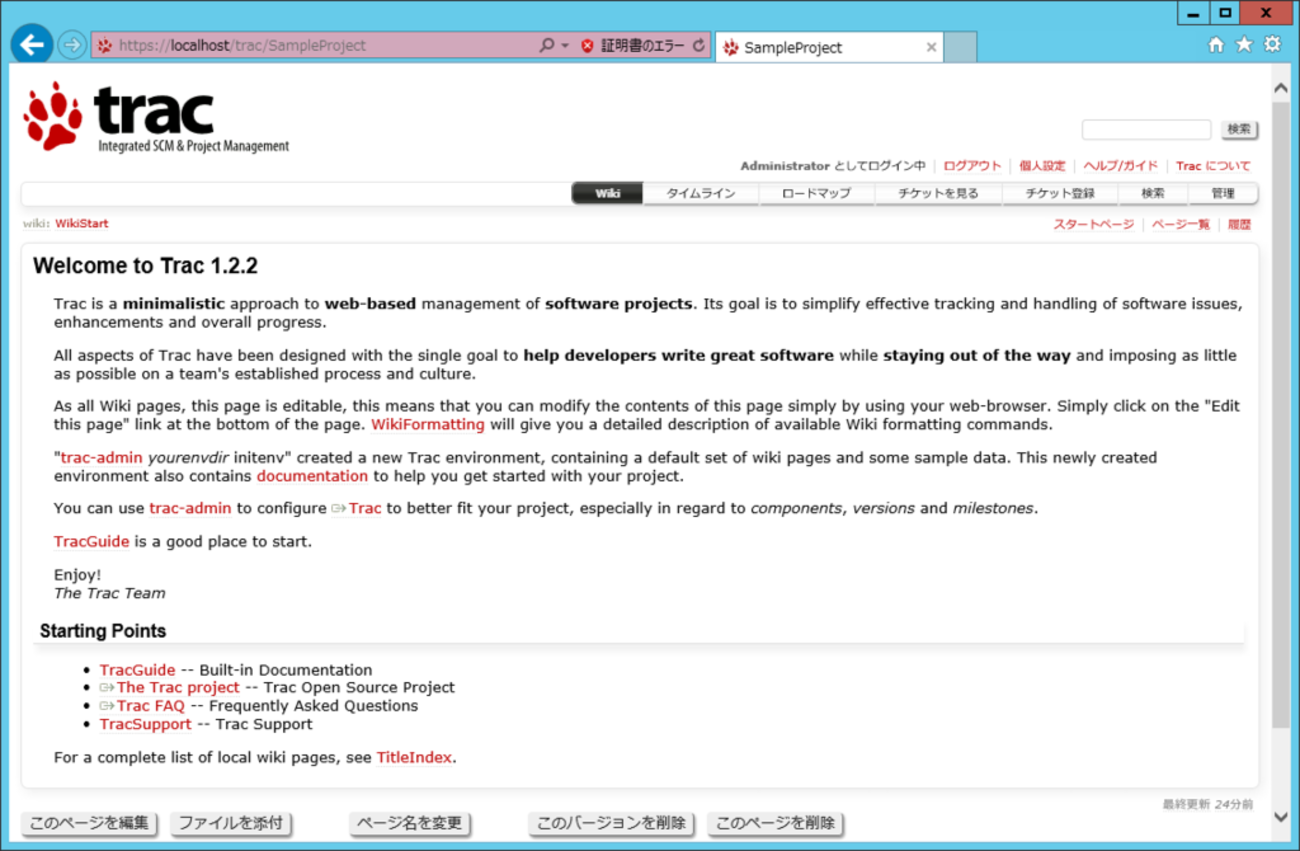Viewport: 1300px width, 851px height.
Task: Open the WikiFormatting link
Action: tap(428, 425)
